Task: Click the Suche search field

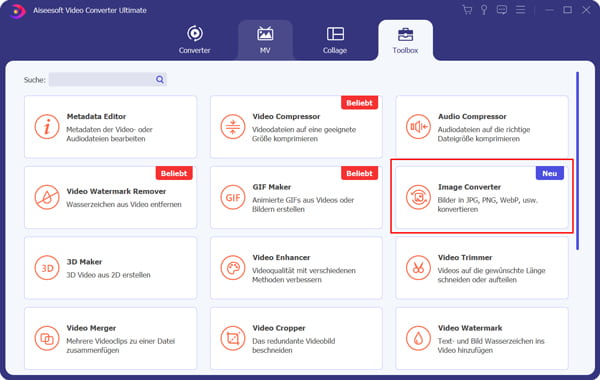Action: tap(101, 80)
